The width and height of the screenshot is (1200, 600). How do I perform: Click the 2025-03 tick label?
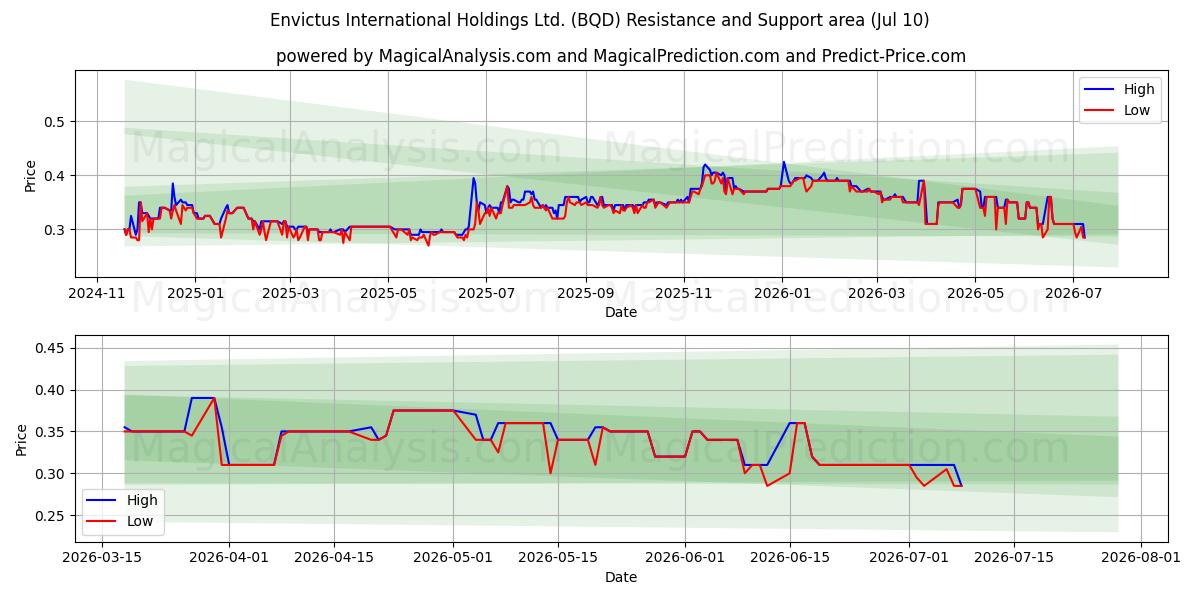289,295
